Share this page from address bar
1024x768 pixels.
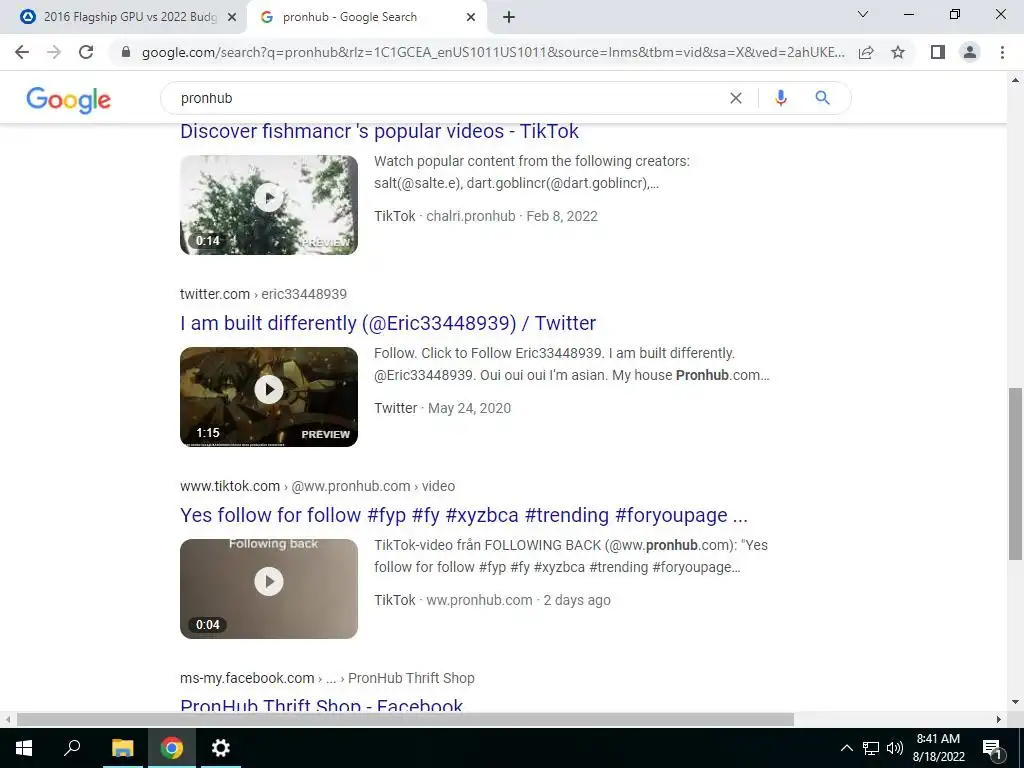coord(866,52)
